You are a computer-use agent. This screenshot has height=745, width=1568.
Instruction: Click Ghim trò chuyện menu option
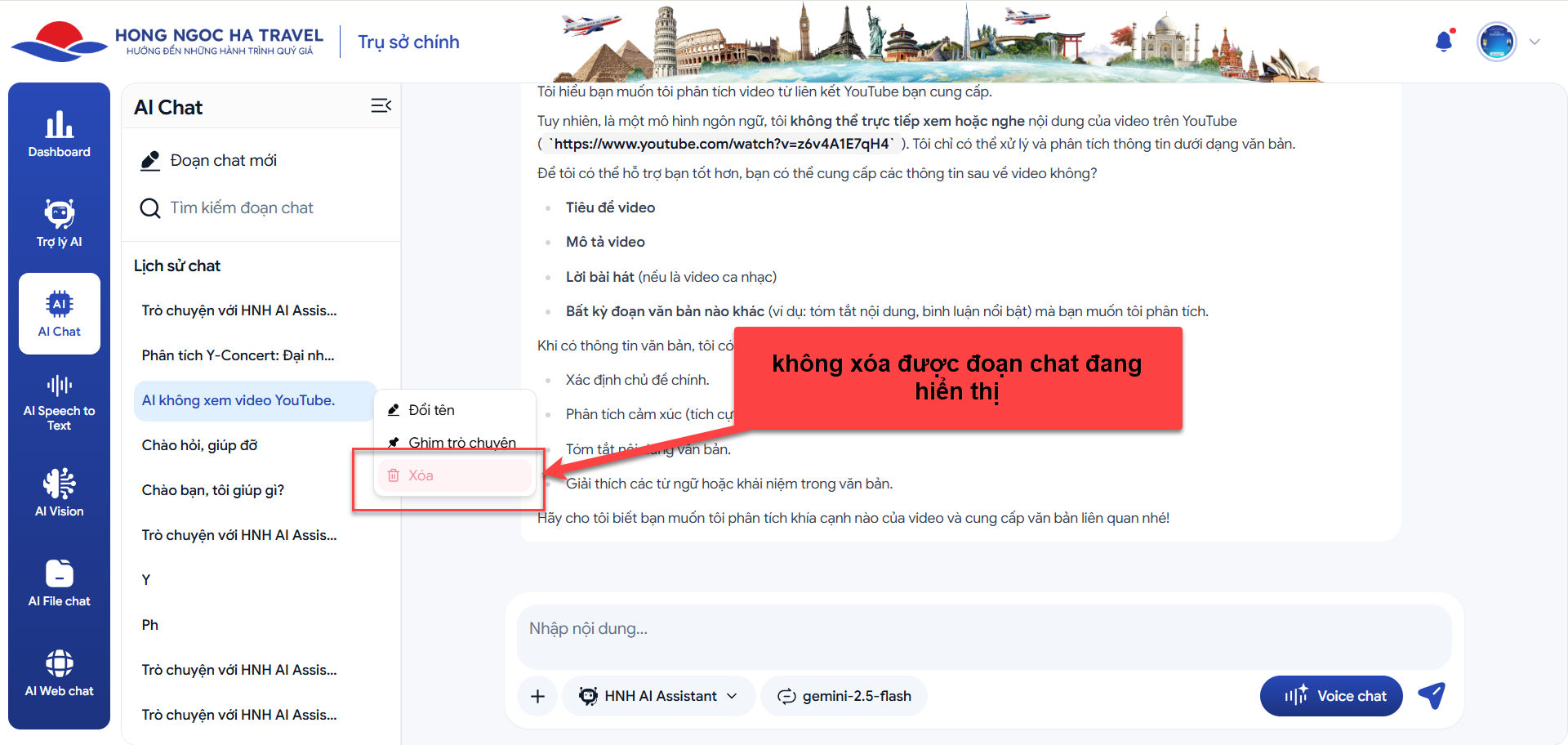pos(461,443)
